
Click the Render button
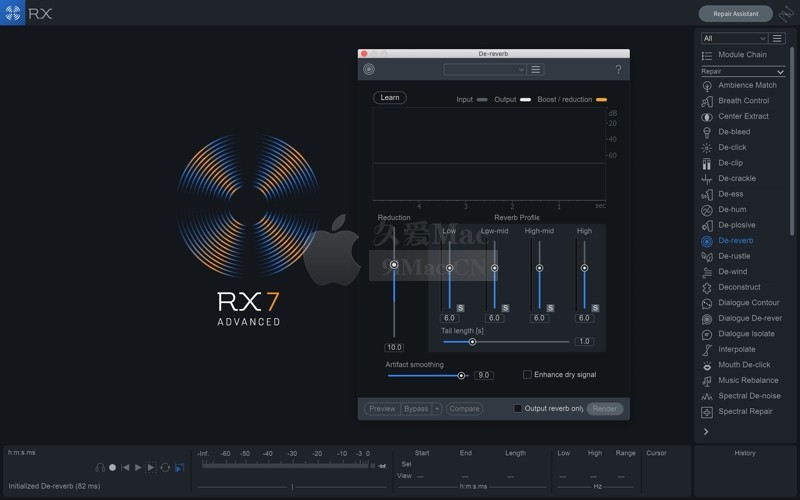(x=605, y=409)
